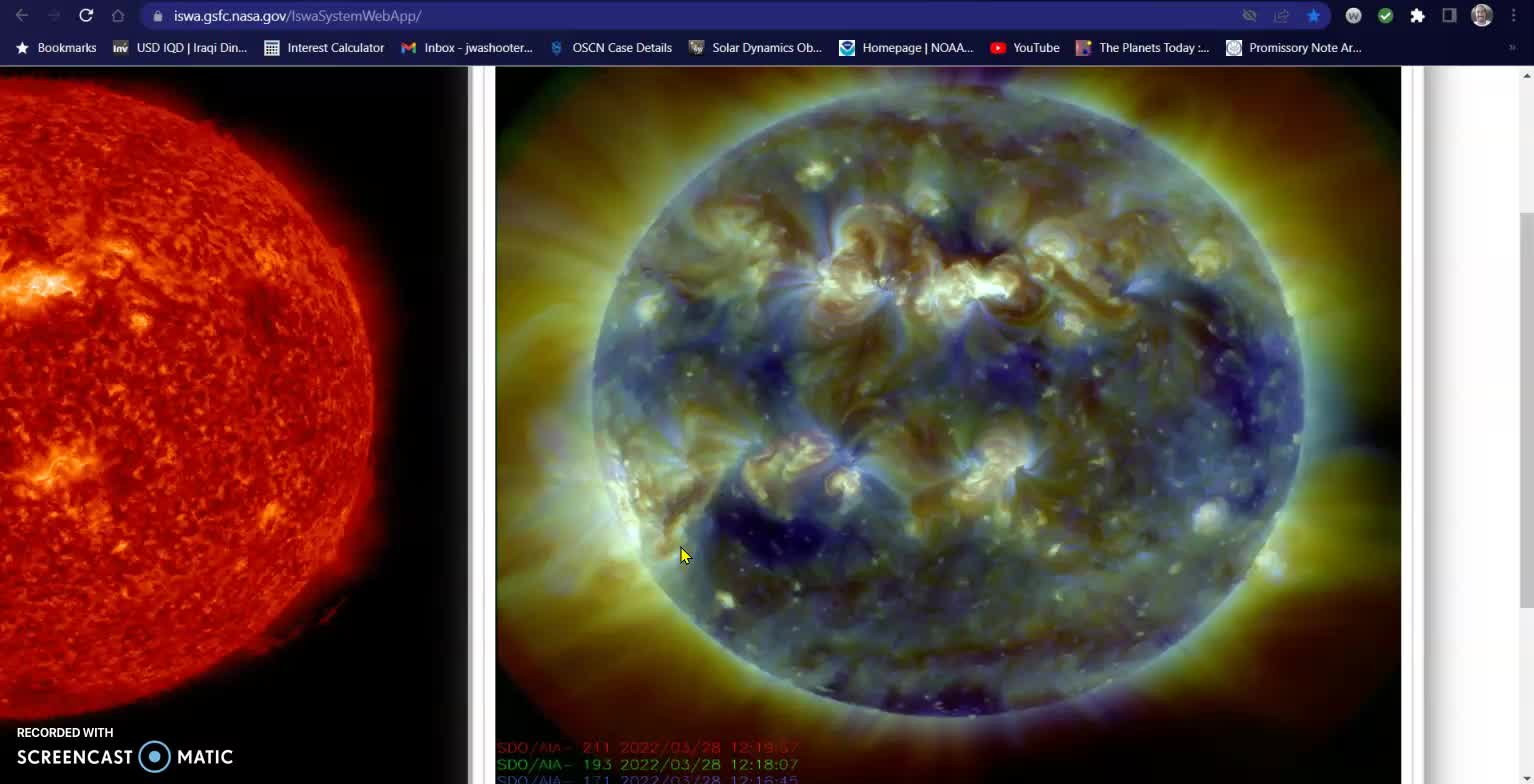
Task: Open the Promissory Note bookmark
Action: pyautogui.click(x=1294, y=48)
